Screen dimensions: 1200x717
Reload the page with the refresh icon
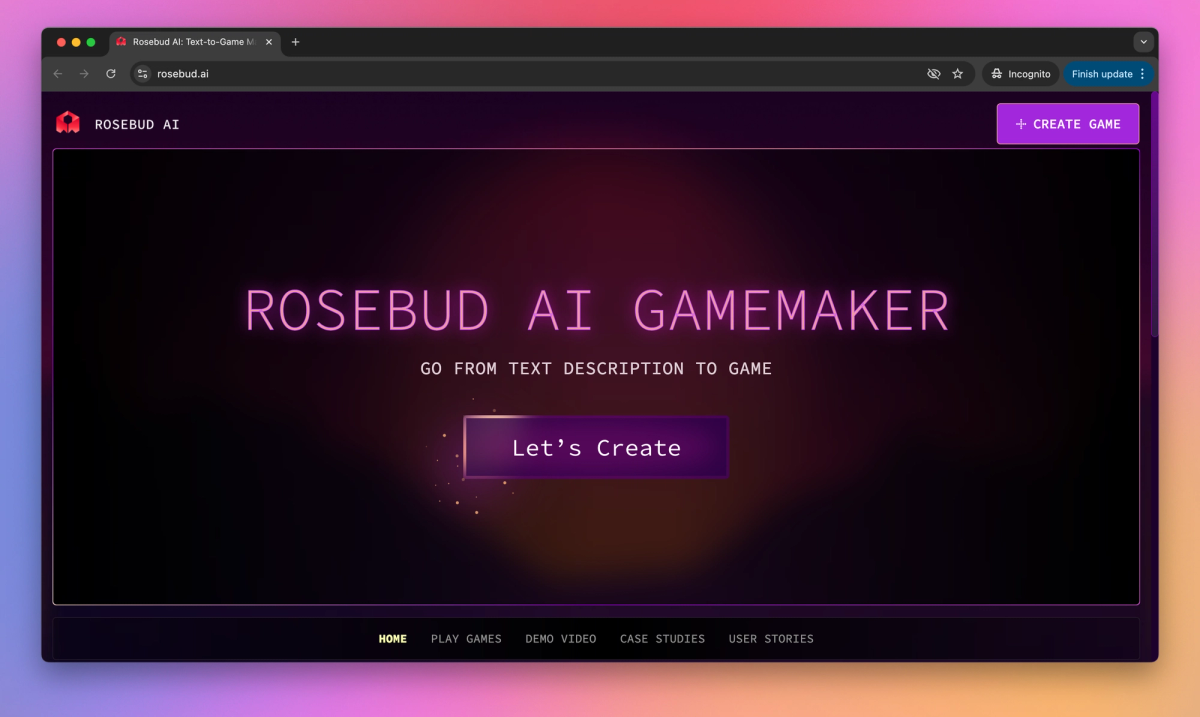tap(111, 74)
